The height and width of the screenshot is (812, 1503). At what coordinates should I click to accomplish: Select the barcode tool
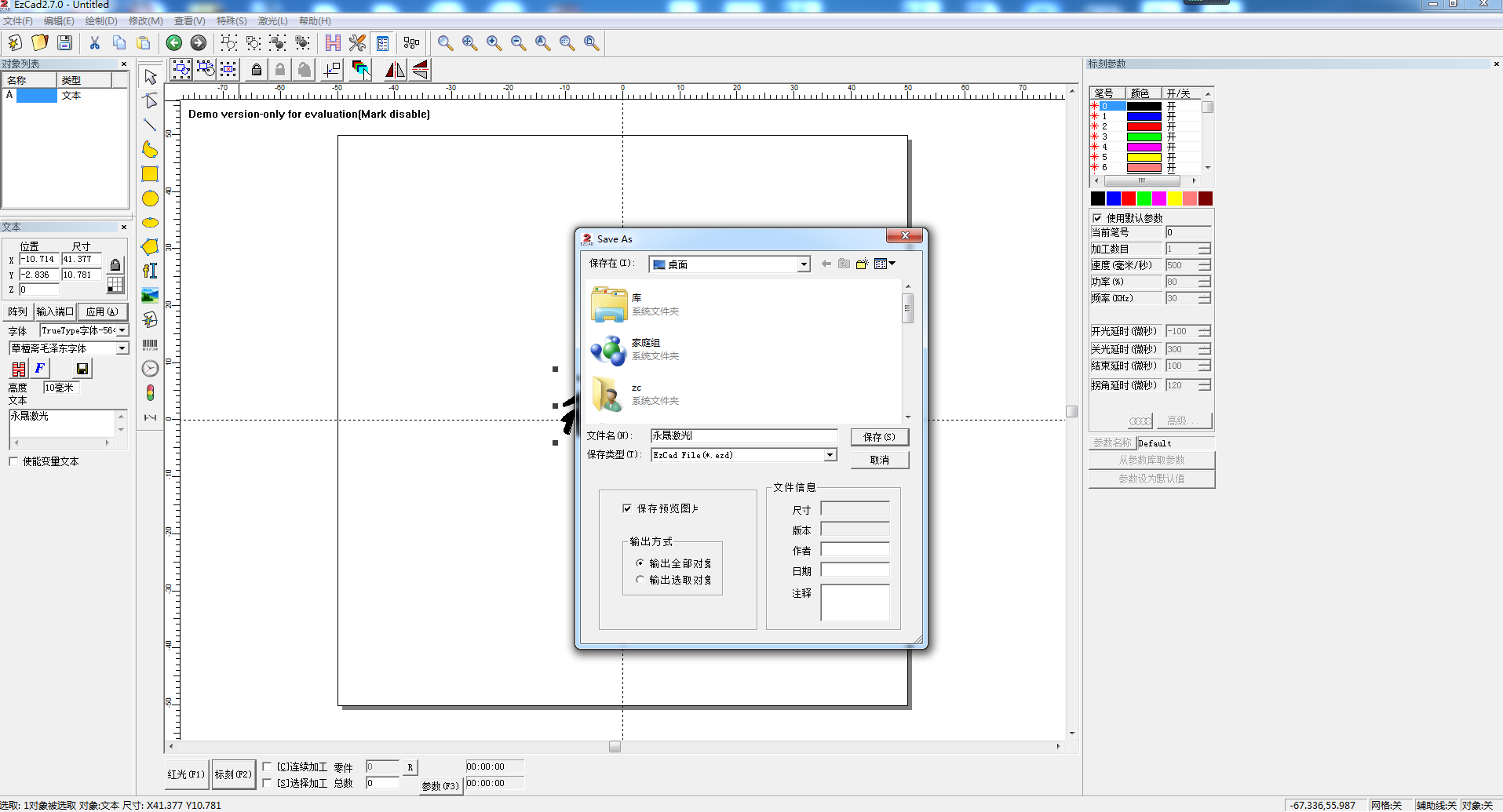click(x=150, y=344)
